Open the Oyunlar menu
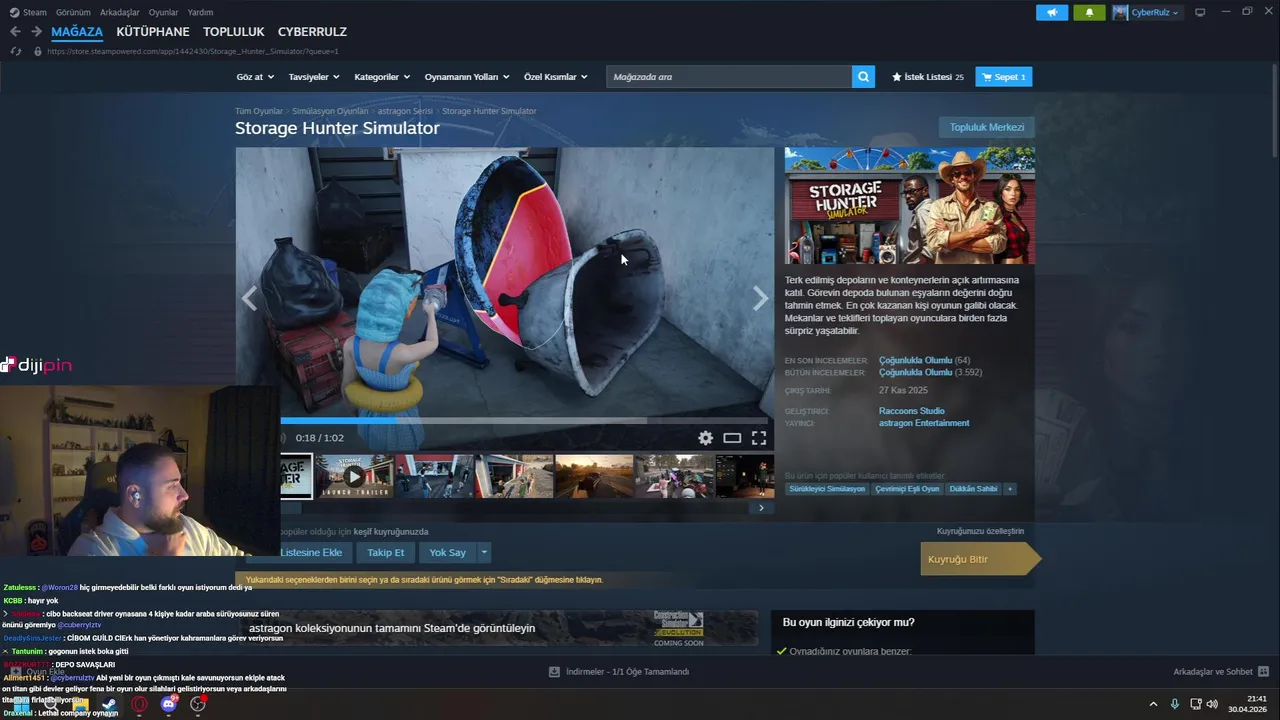The height and width of the screenshot is (720, 1280). pyautogui.click(x=163, y=12)
